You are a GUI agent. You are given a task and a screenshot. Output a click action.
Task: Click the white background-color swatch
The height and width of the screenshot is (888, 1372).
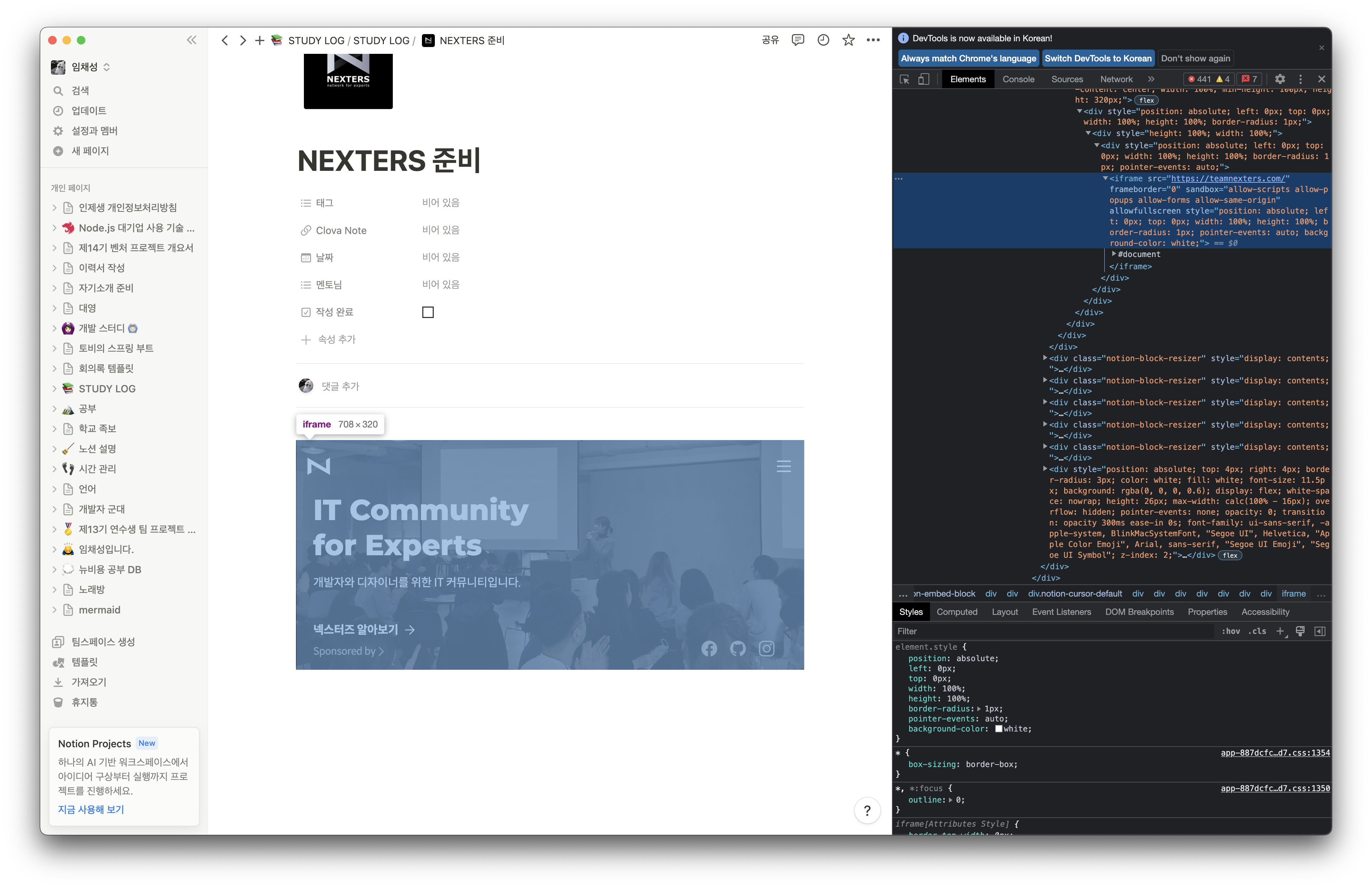click(999, 729)
